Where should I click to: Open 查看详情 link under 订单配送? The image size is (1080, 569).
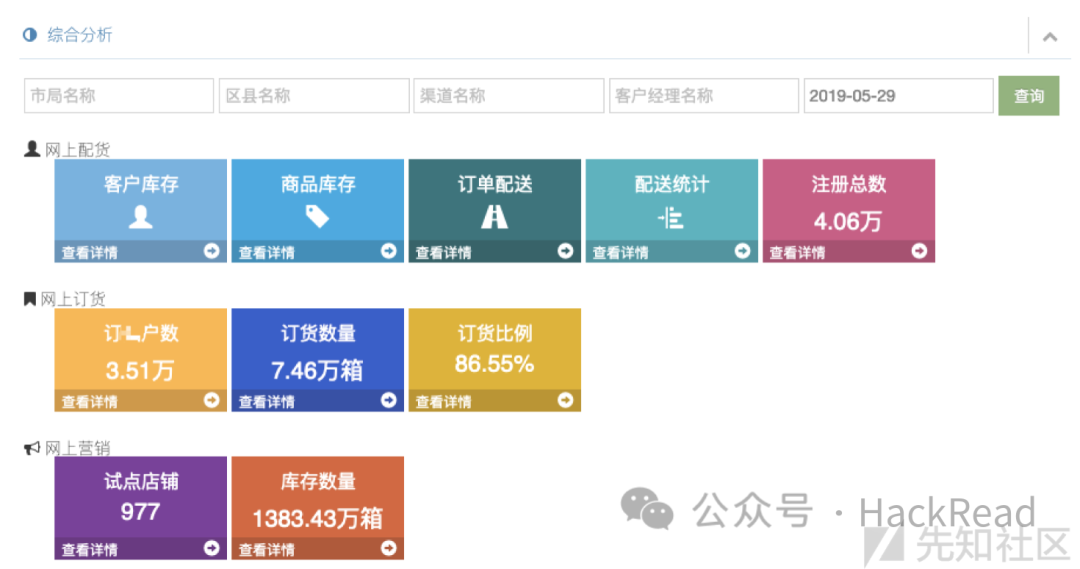point(444,253)
